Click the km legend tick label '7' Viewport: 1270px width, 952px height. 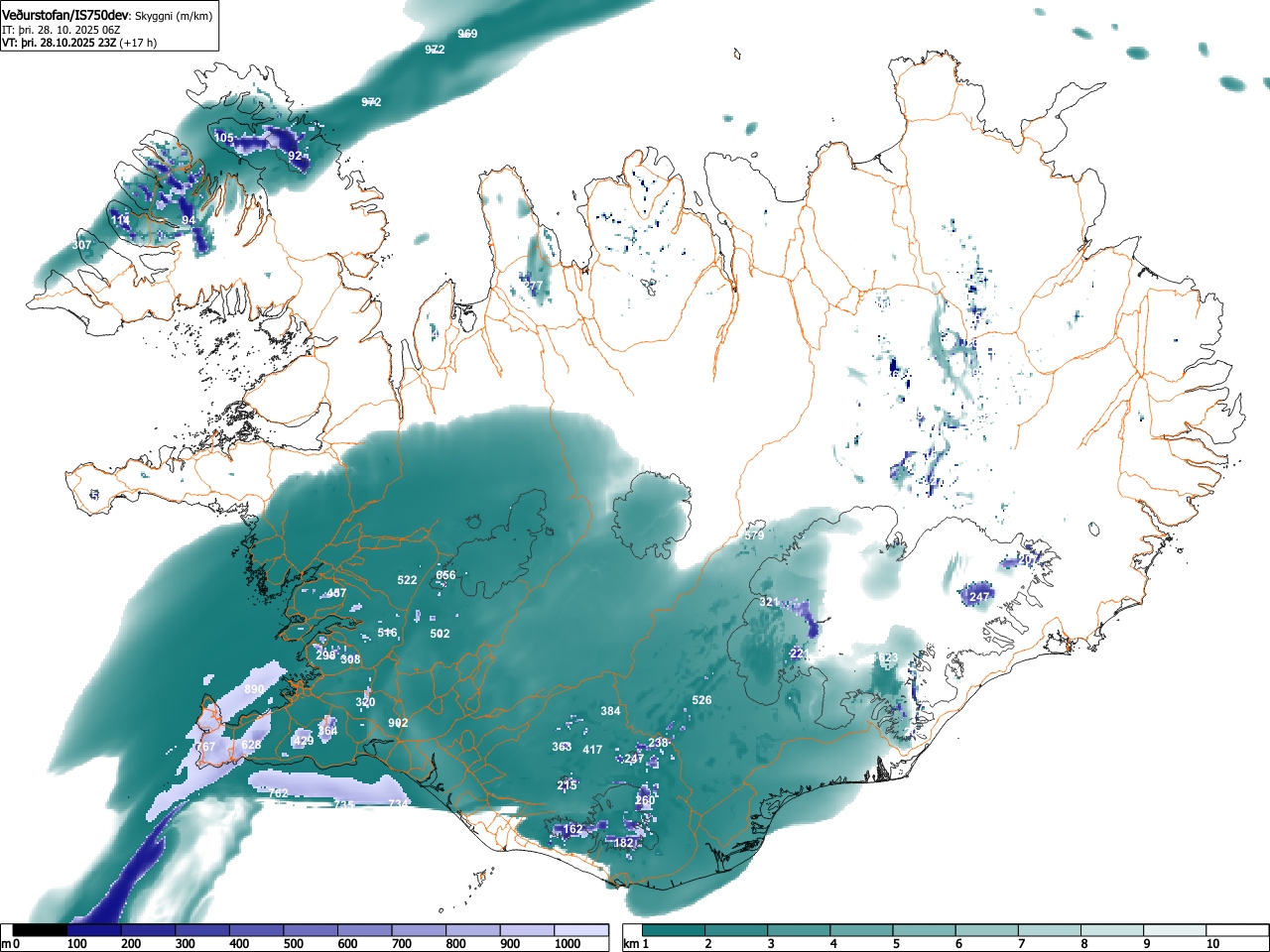click(1021, 944)
